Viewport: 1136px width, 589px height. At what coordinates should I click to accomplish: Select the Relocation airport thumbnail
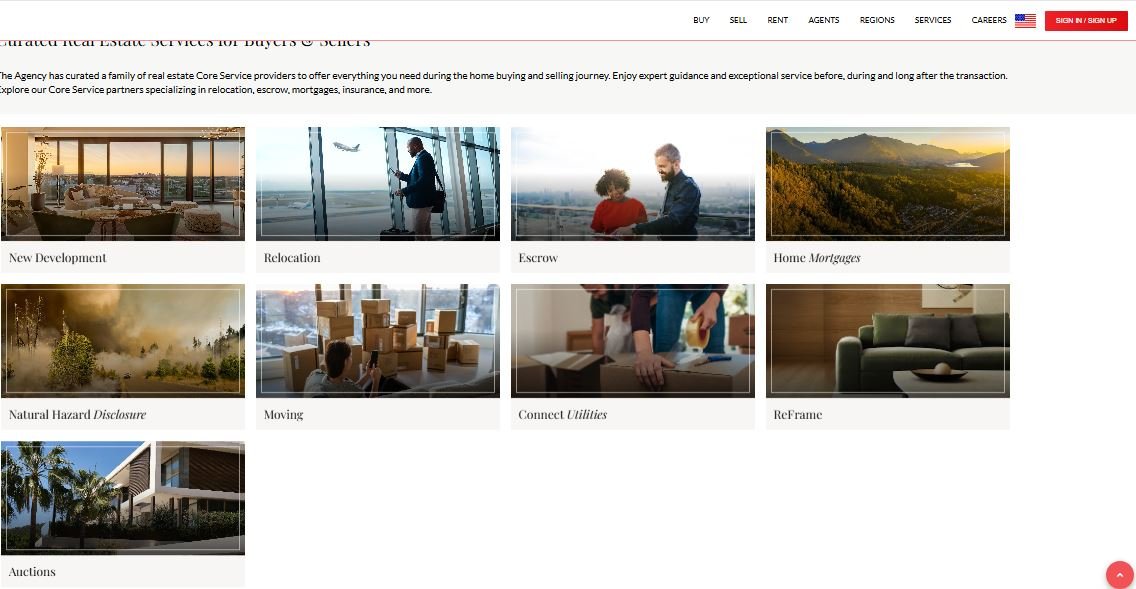click(377, 184)
